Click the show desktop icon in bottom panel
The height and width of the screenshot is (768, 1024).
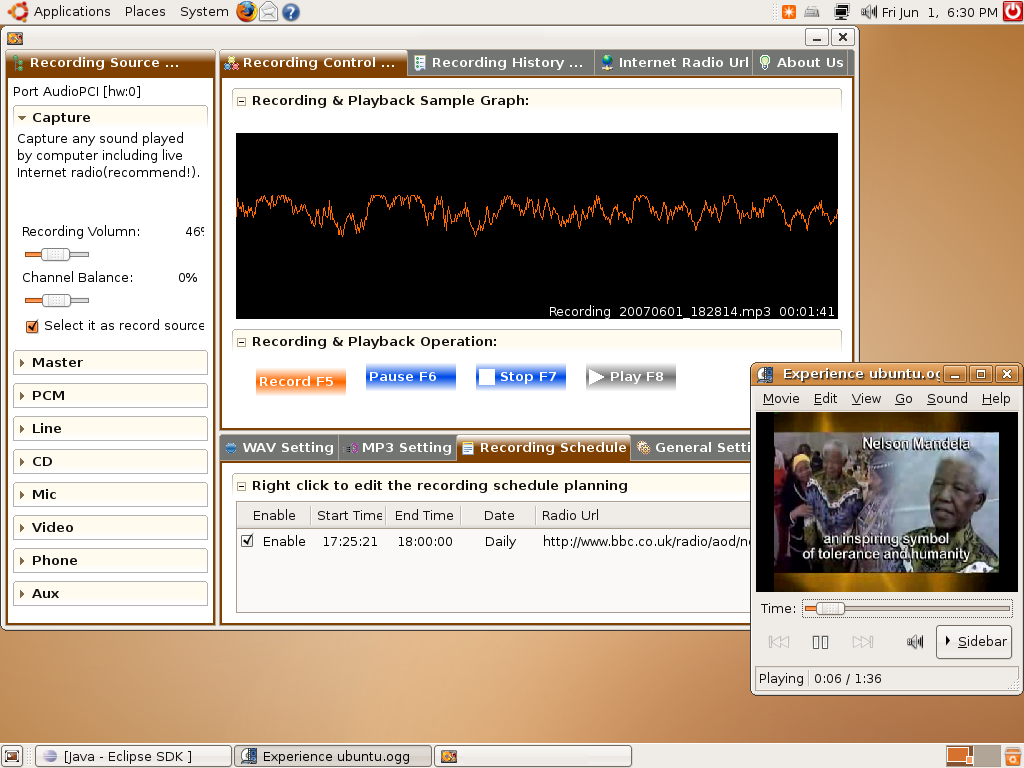(13, 756)
